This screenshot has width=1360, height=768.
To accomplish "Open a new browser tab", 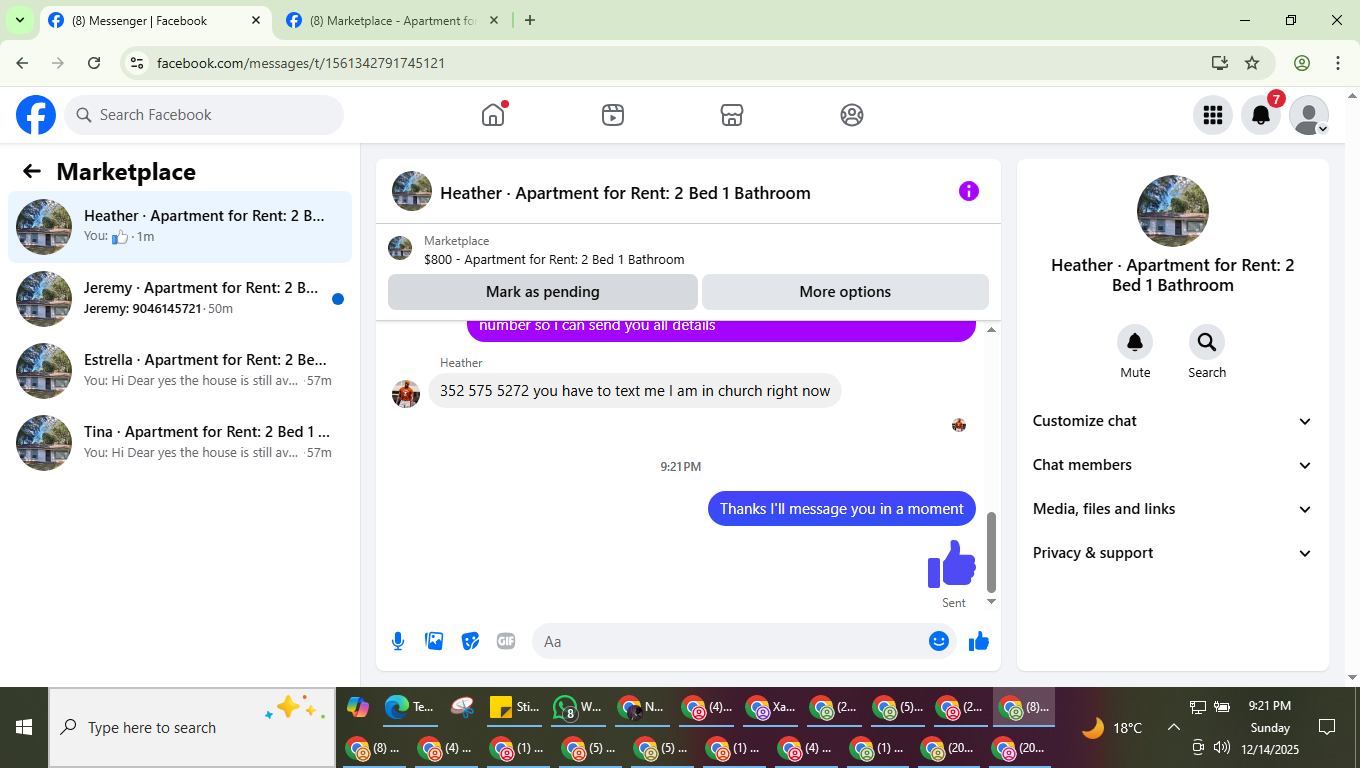I will click(530, 20).
